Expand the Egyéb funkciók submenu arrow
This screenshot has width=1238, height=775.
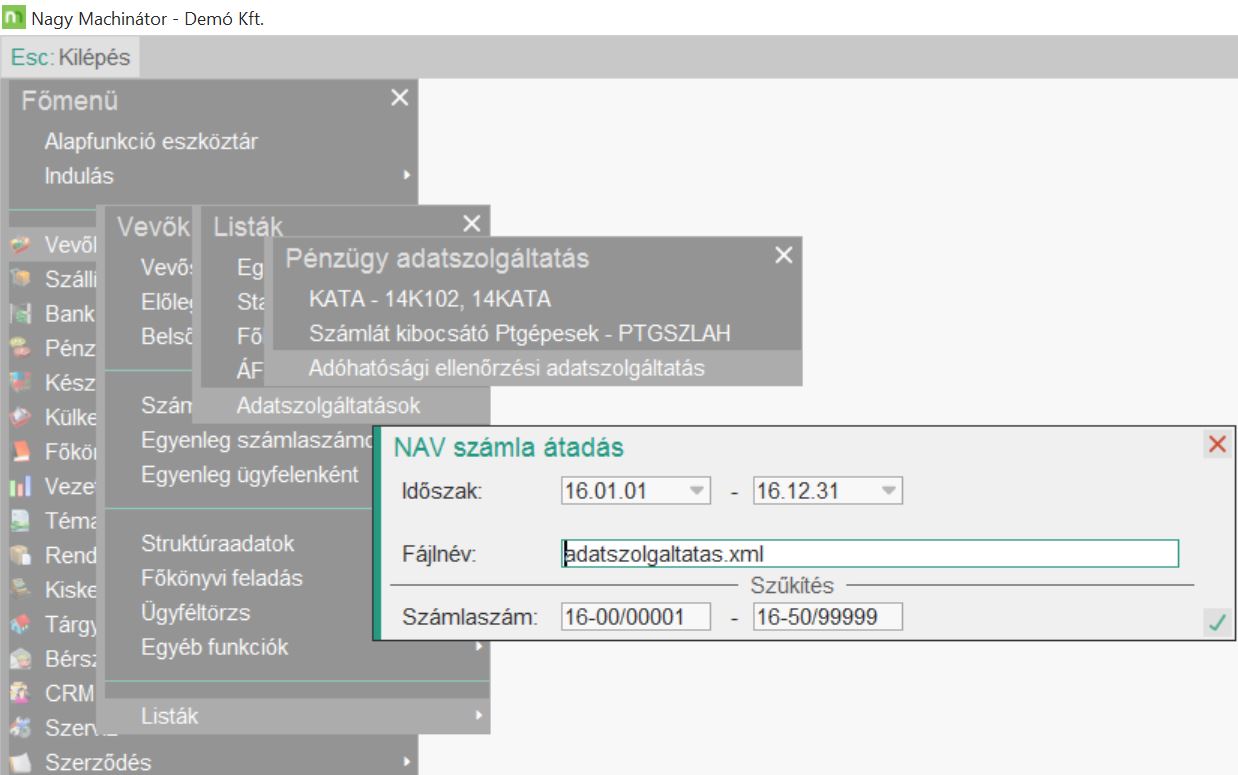pos(480,647)
